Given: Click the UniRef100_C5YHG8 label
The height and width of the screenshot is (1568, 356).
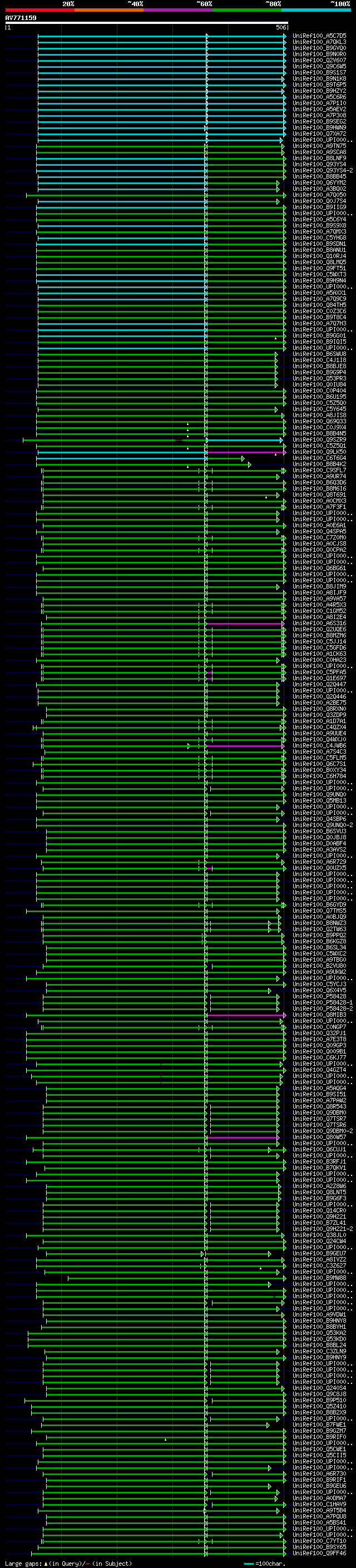Looking at the screenshot, I should point(319,238).
